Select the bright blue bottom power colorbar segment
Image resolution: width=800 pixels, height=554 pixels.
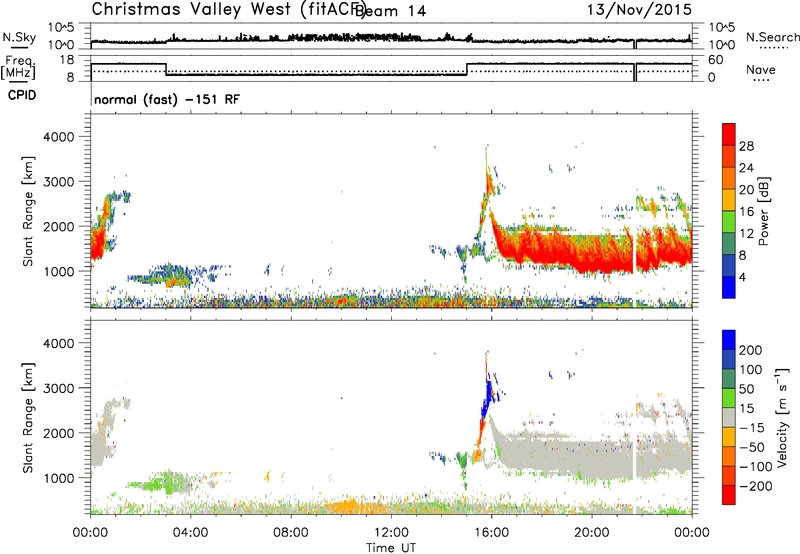click(729, 287)
